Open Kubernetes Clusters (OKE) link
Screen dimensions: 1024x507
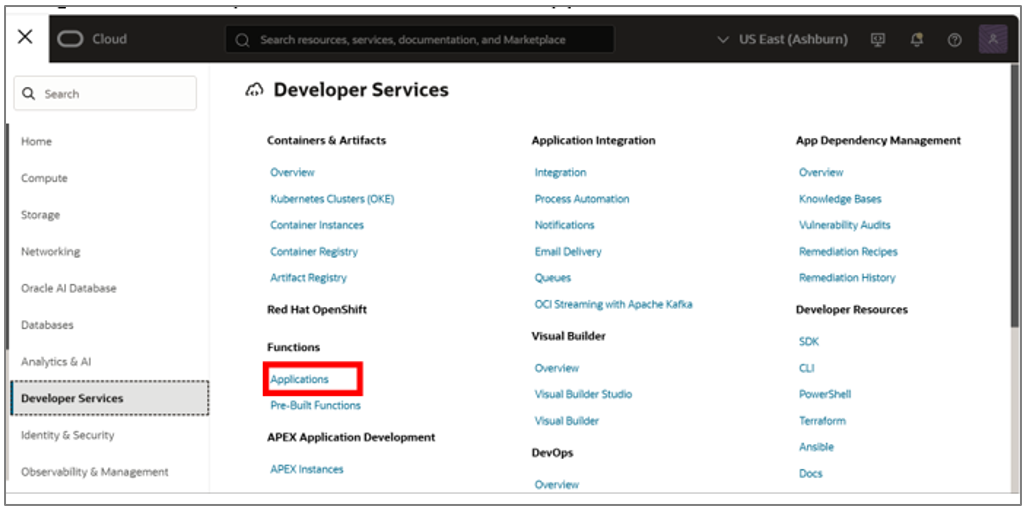pos(332,199)
